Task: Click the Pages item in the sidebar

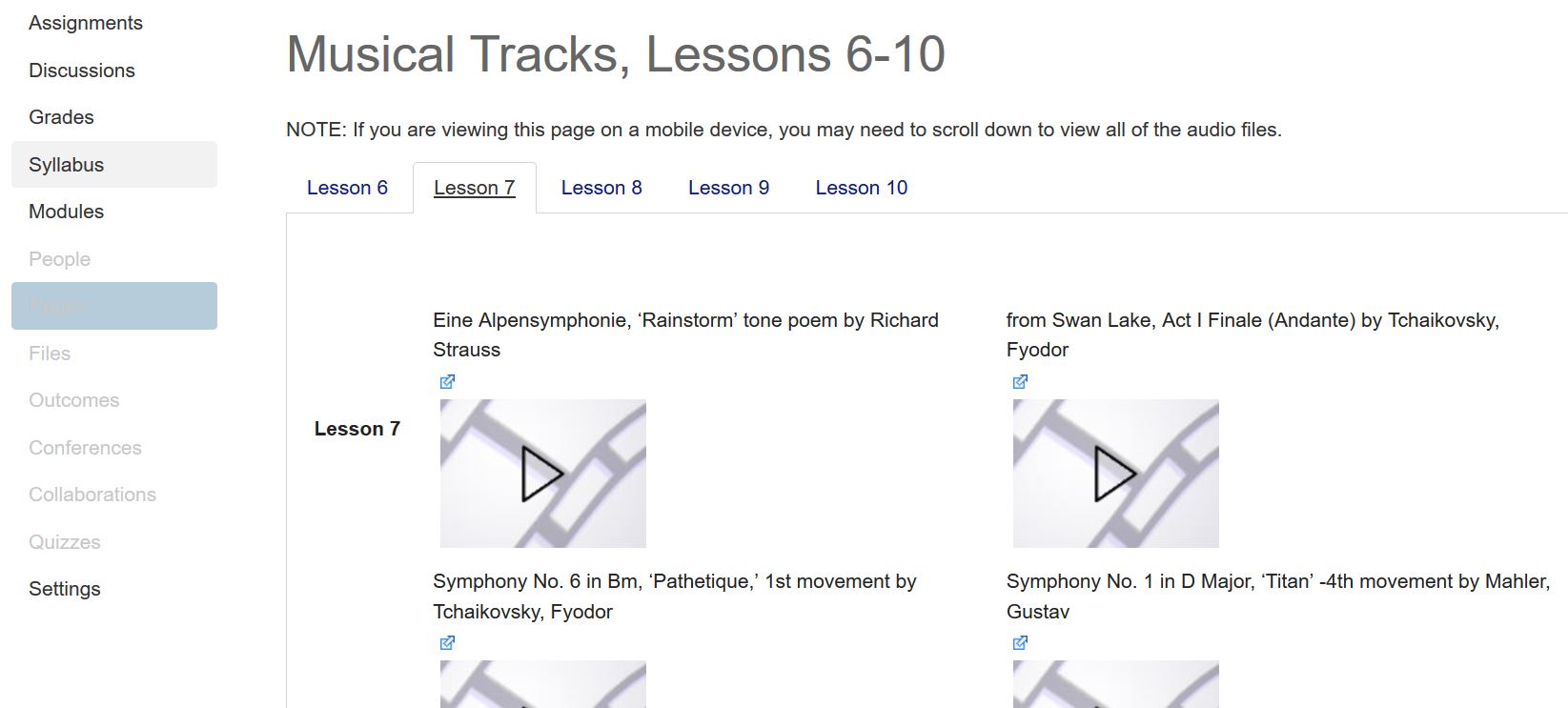Action: 57,305
